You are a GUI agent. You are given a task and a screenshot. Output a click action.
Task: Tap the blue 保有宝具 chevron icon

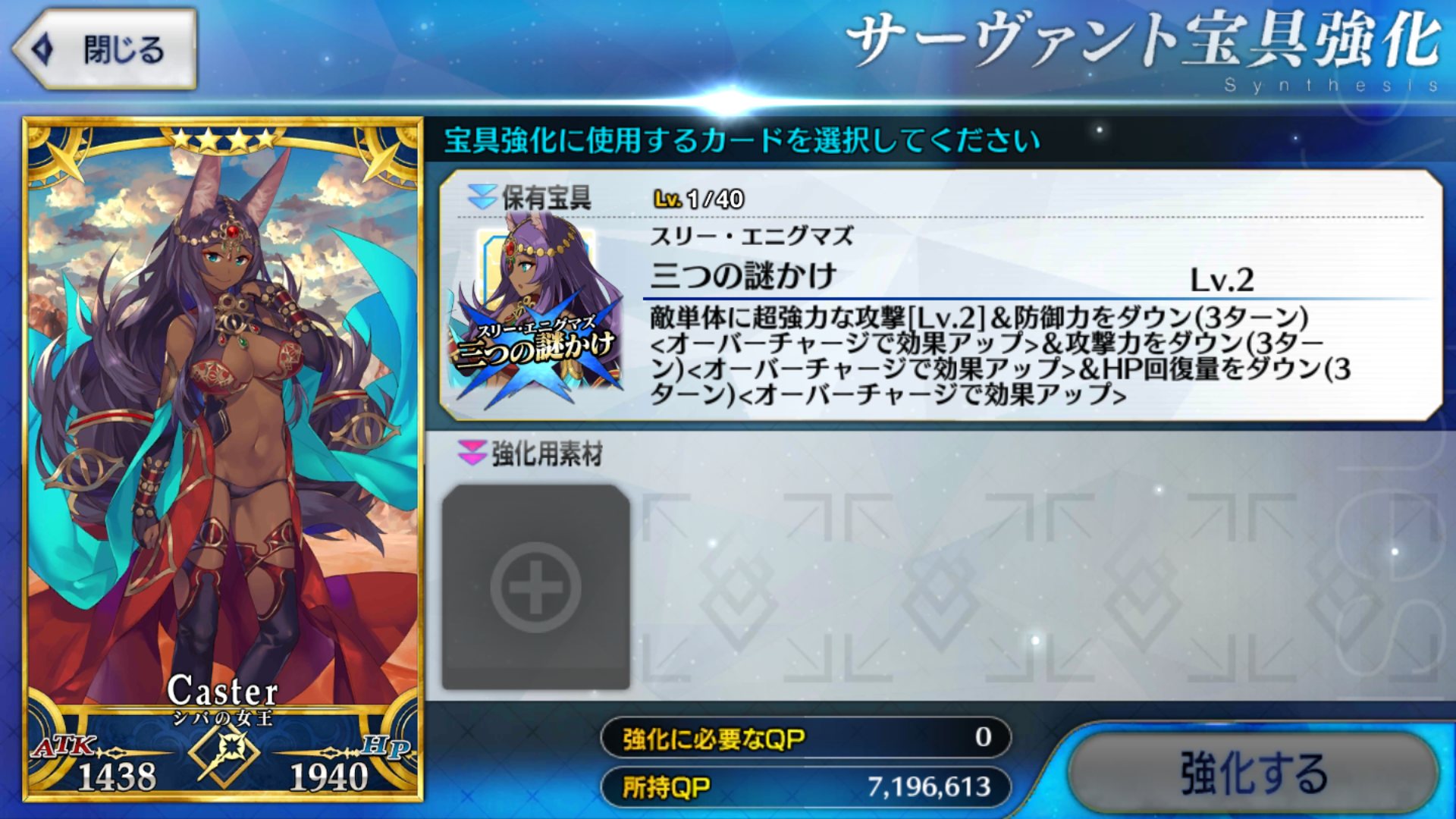point(482,198)
